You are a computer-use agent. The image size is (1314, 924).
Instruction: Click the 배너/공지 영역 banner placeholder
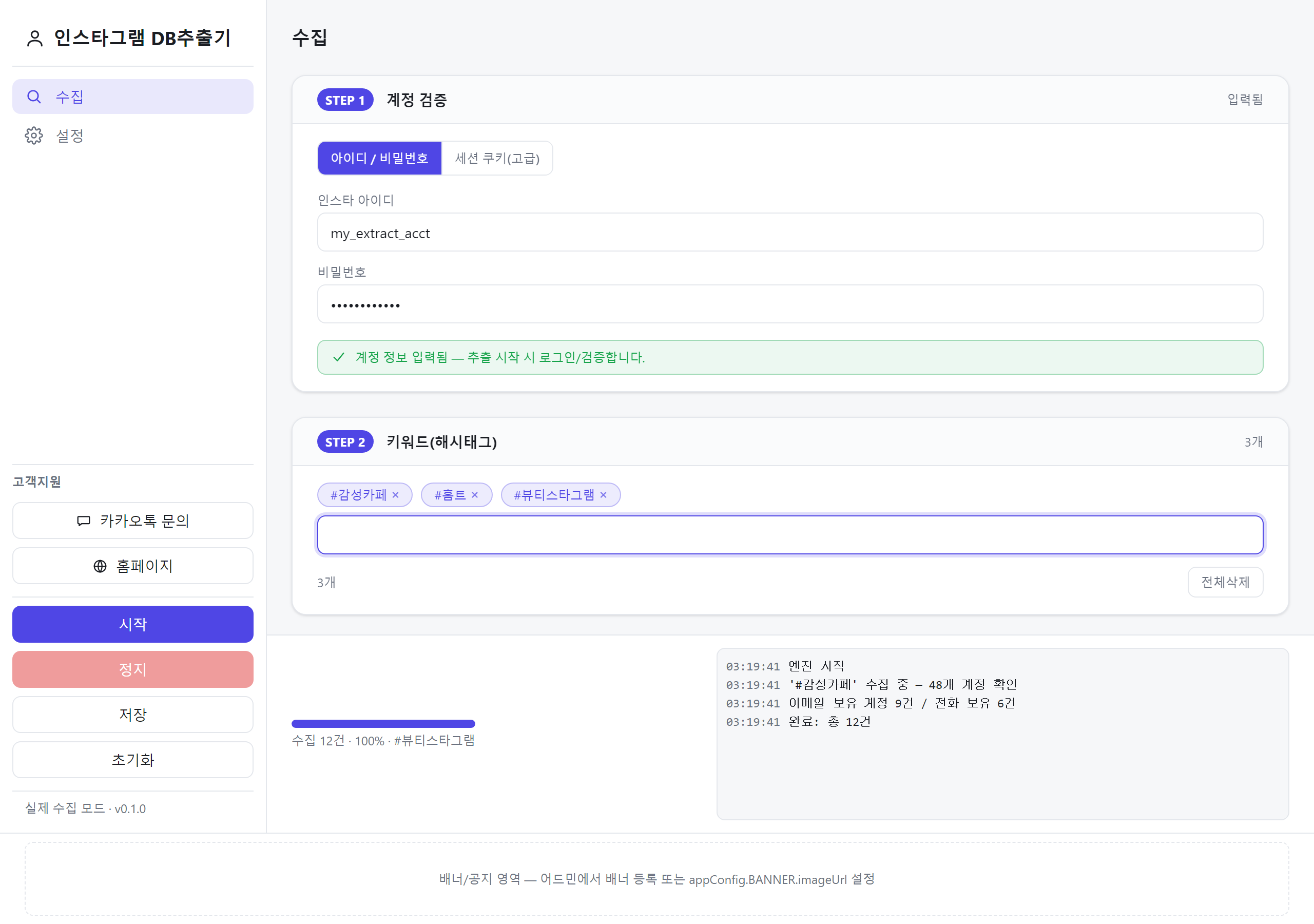(657, 879)
